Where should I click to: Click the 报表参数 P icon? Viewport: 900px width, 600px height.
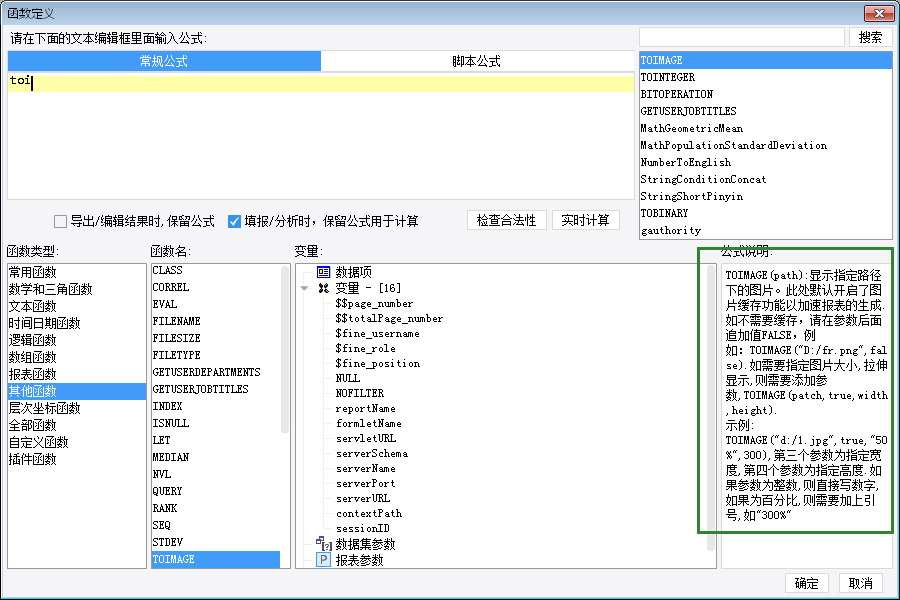[x=323, y=560]
